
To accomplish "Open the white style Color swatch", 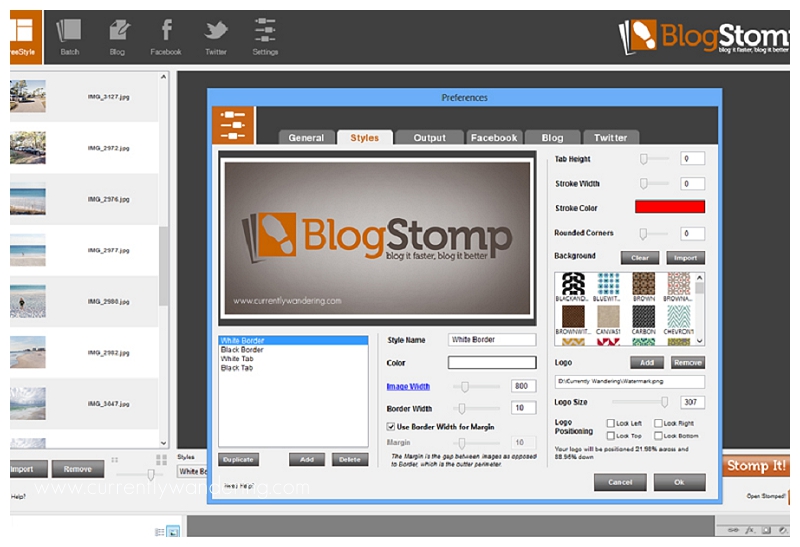I will point(492,362).
